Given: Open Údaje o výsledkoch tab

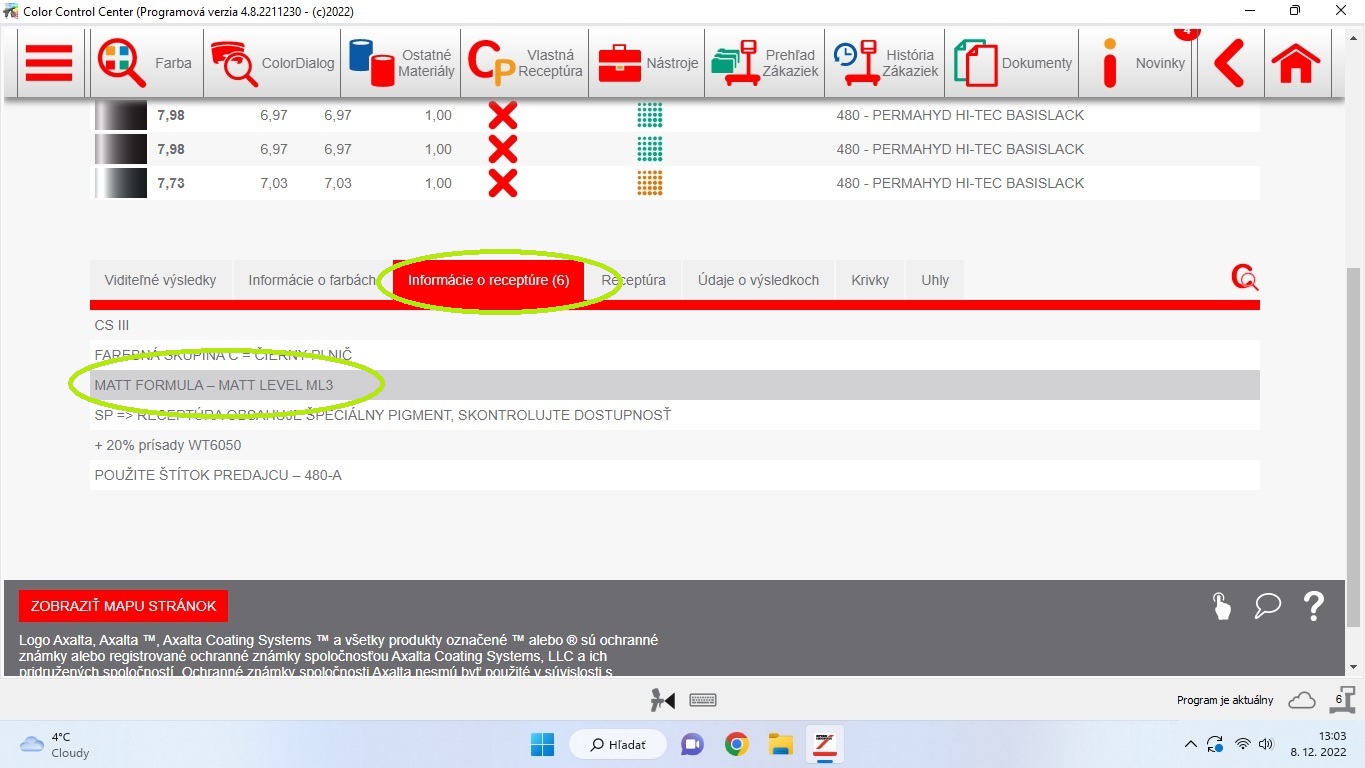Looking at the screenshot, I should (758, 280).
